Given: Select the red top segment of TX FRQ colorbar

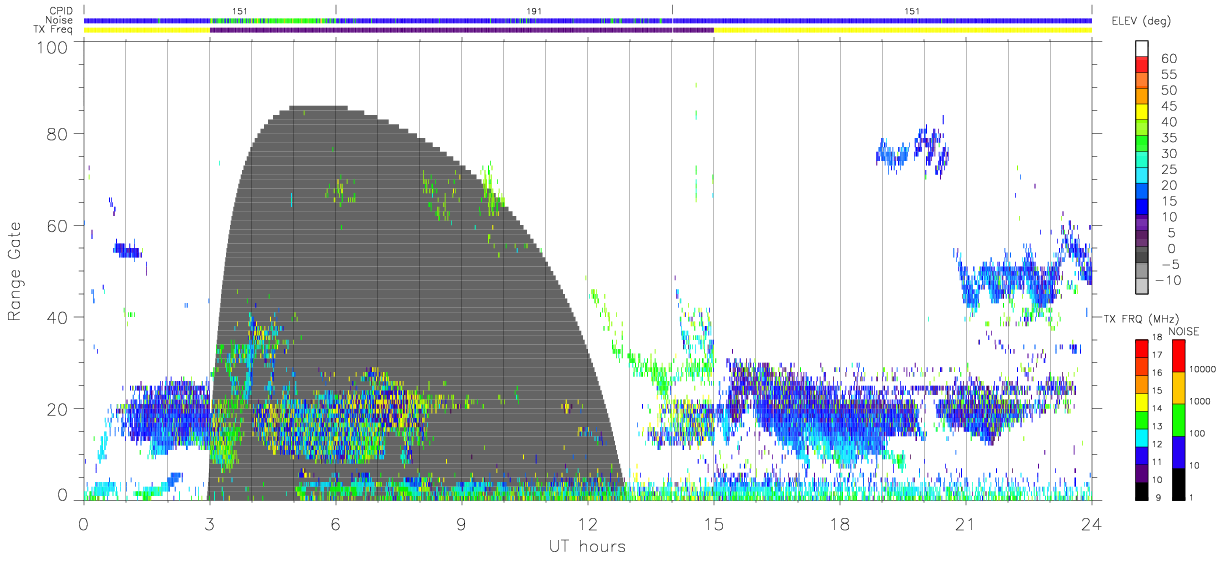Looking at the screenshot, I should pyautogui.click(x=1142, y=348).
